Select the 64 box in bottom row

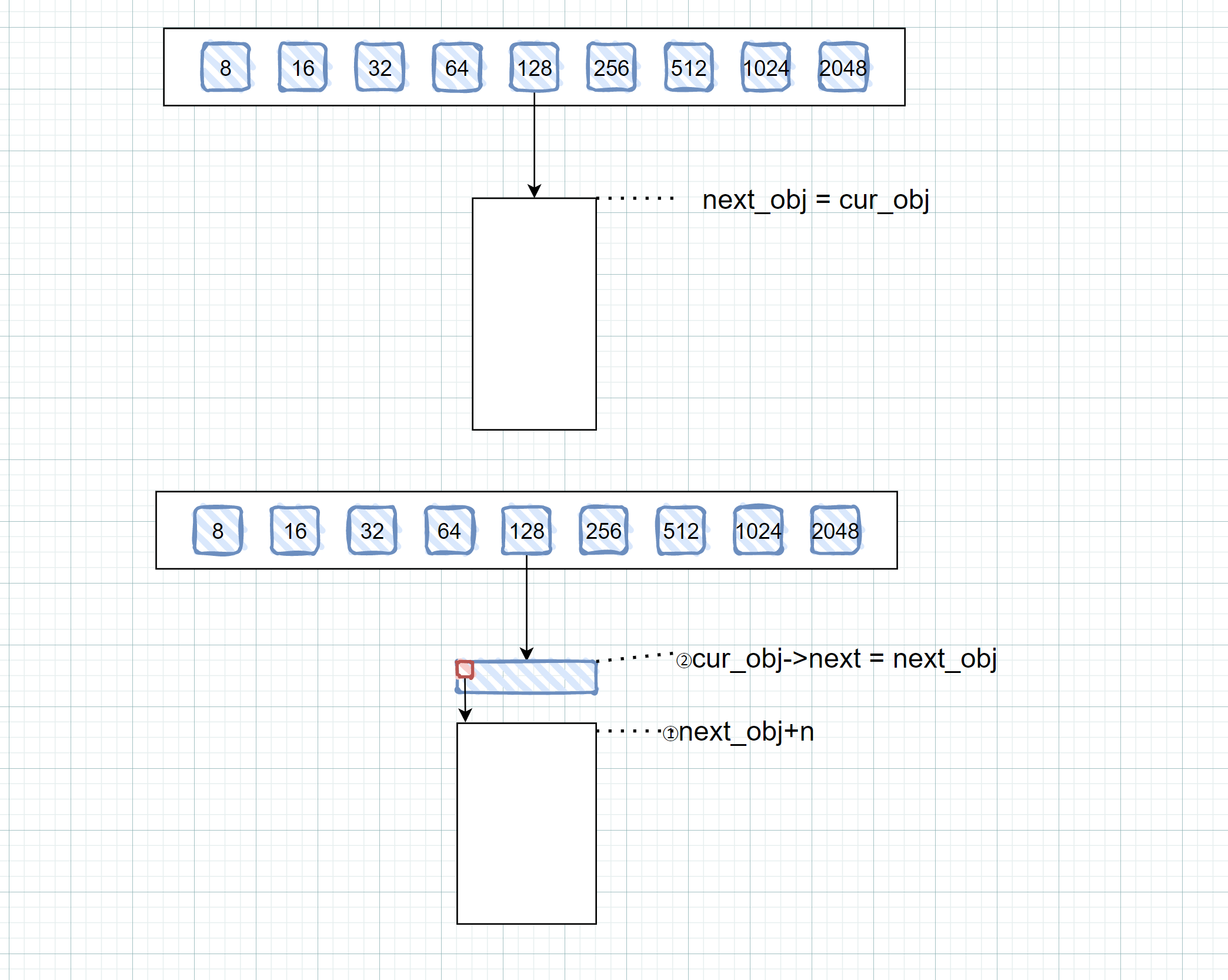pyautogui.click(x=449, y=531)
